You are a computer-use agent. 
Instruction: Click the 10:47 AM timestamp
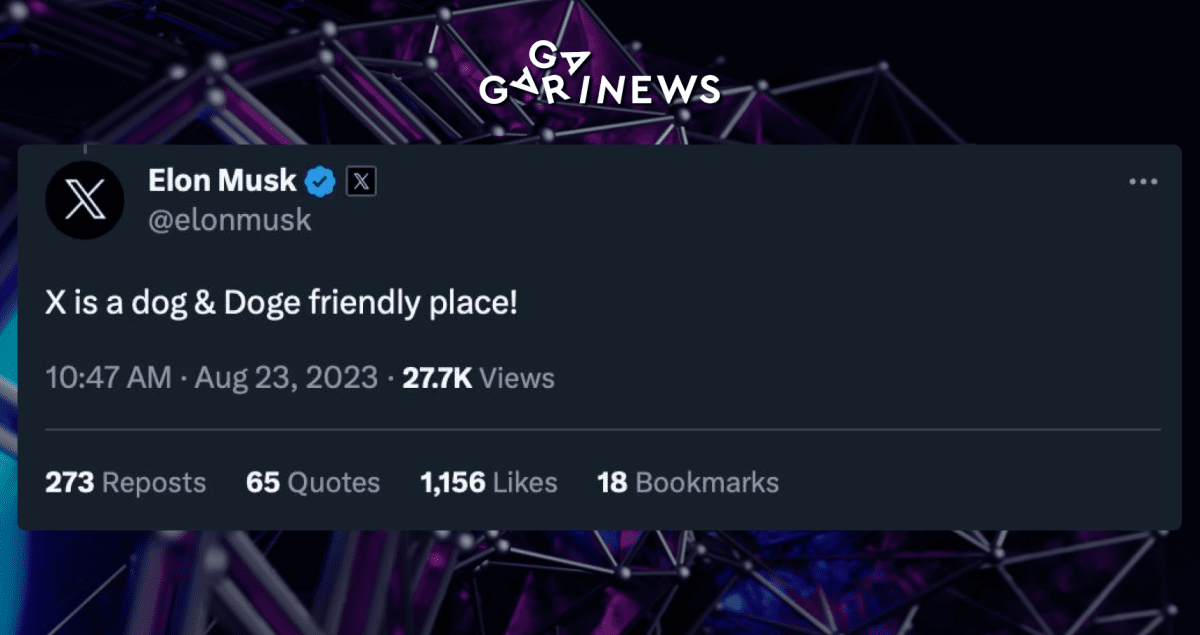click(x=109, y=378)
